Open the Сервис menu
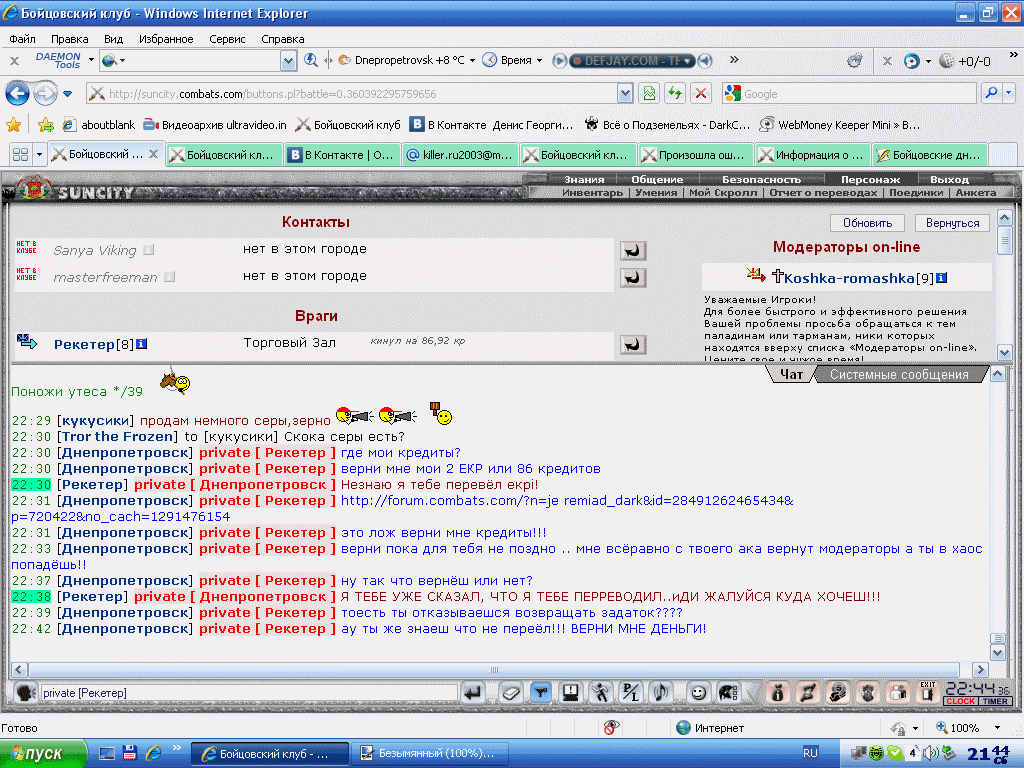1024x768 pixels. (227, 39)
